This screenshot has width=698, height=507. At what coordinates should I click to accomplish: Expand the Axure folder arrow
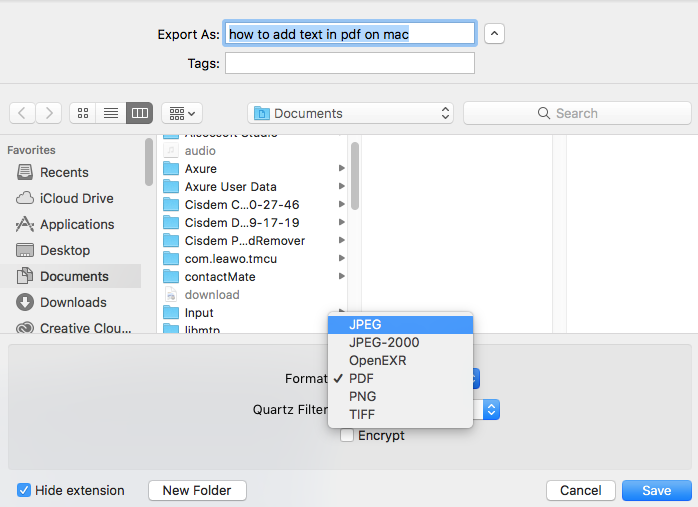coord(341,168)
